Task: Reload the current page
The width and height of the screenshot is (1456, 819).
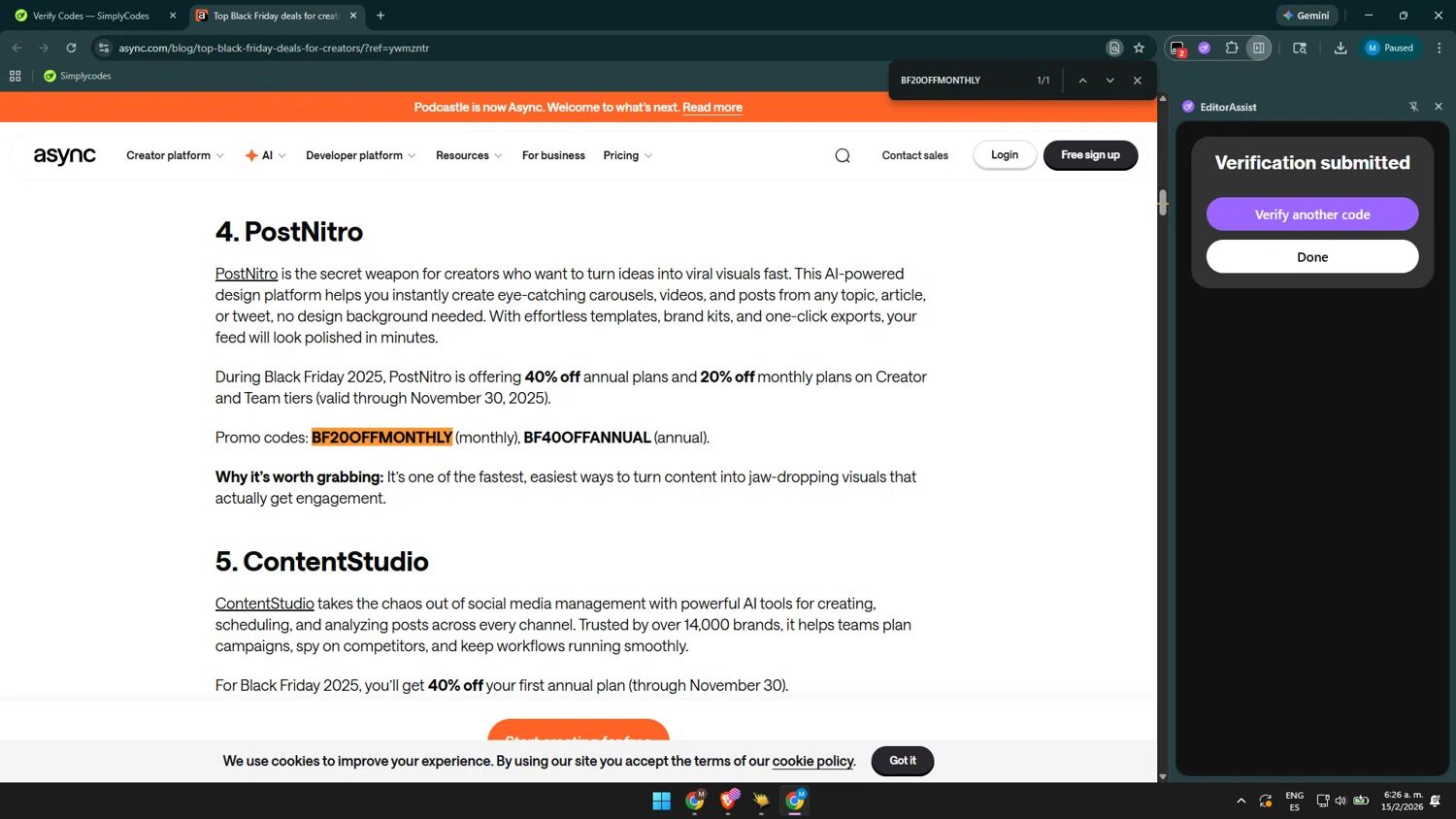Action: point(71,48)
